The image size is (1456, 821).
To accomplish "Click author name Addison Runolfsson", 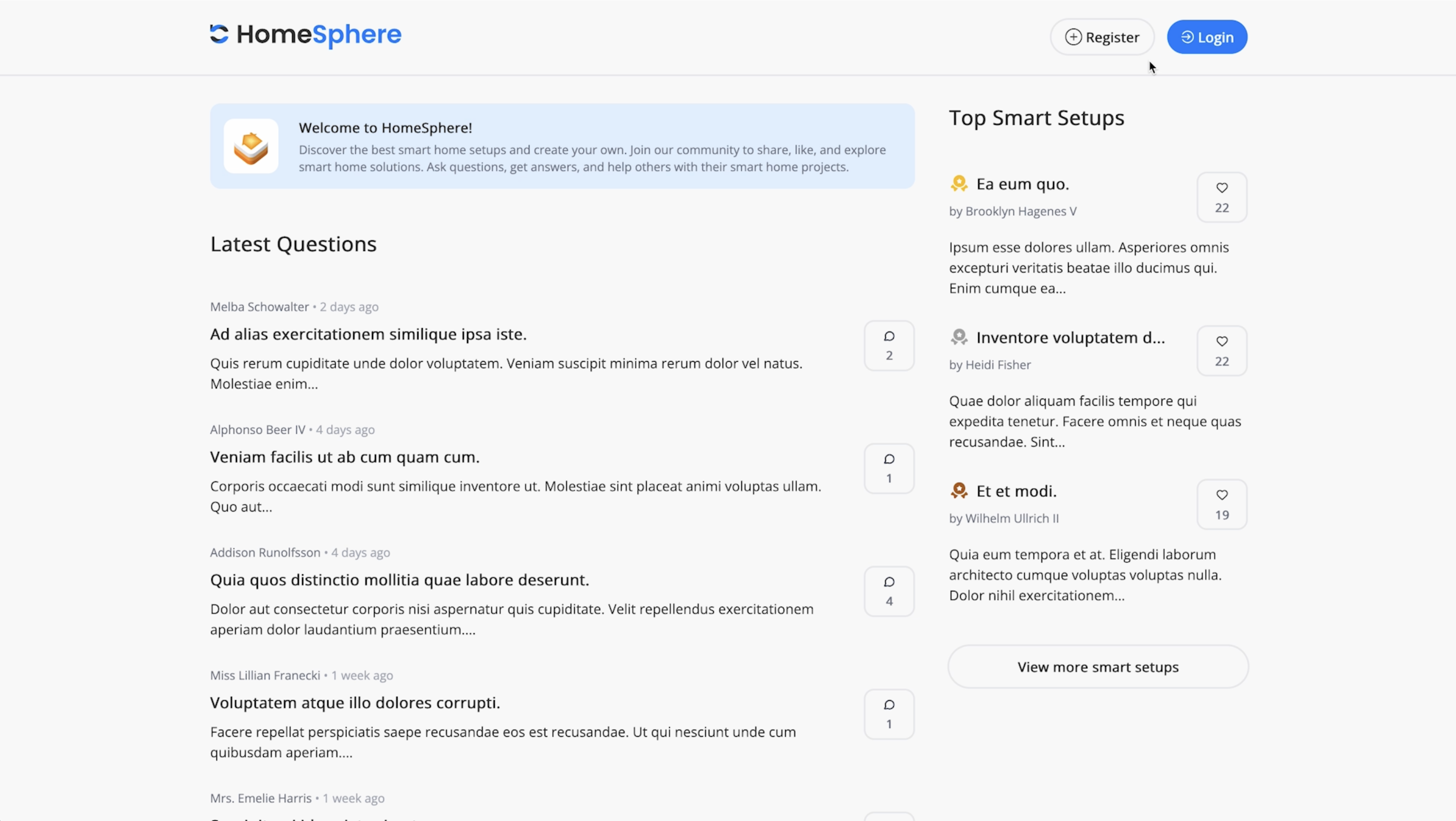I will pos(265,552).
